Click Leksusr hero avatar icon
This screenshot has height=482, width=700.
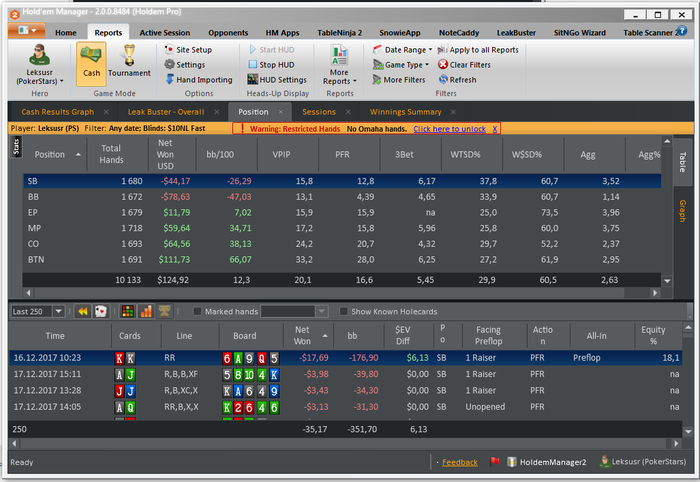[39, 55]
